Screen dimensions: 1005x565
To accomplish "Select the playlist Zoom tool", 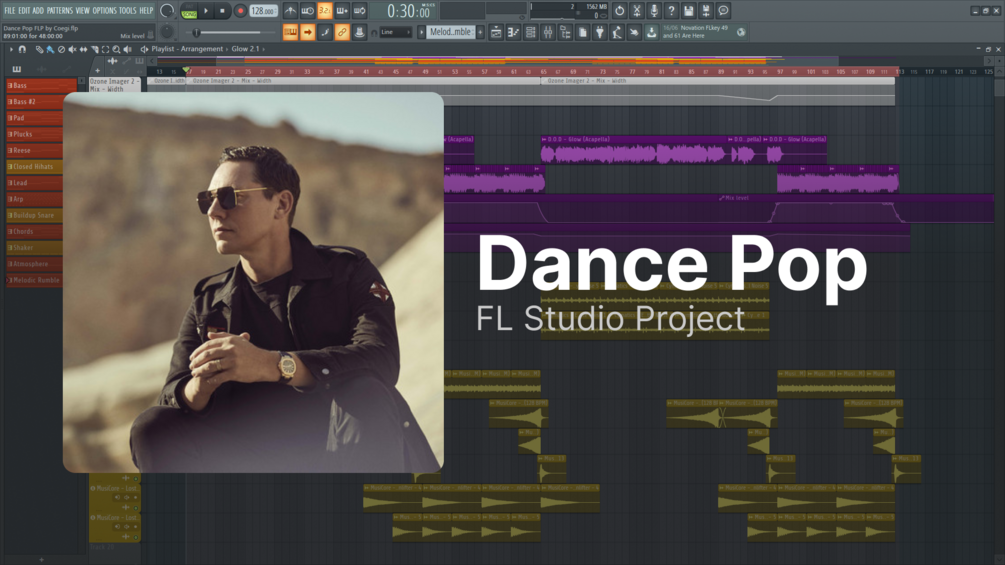I will tap(116, 49).
